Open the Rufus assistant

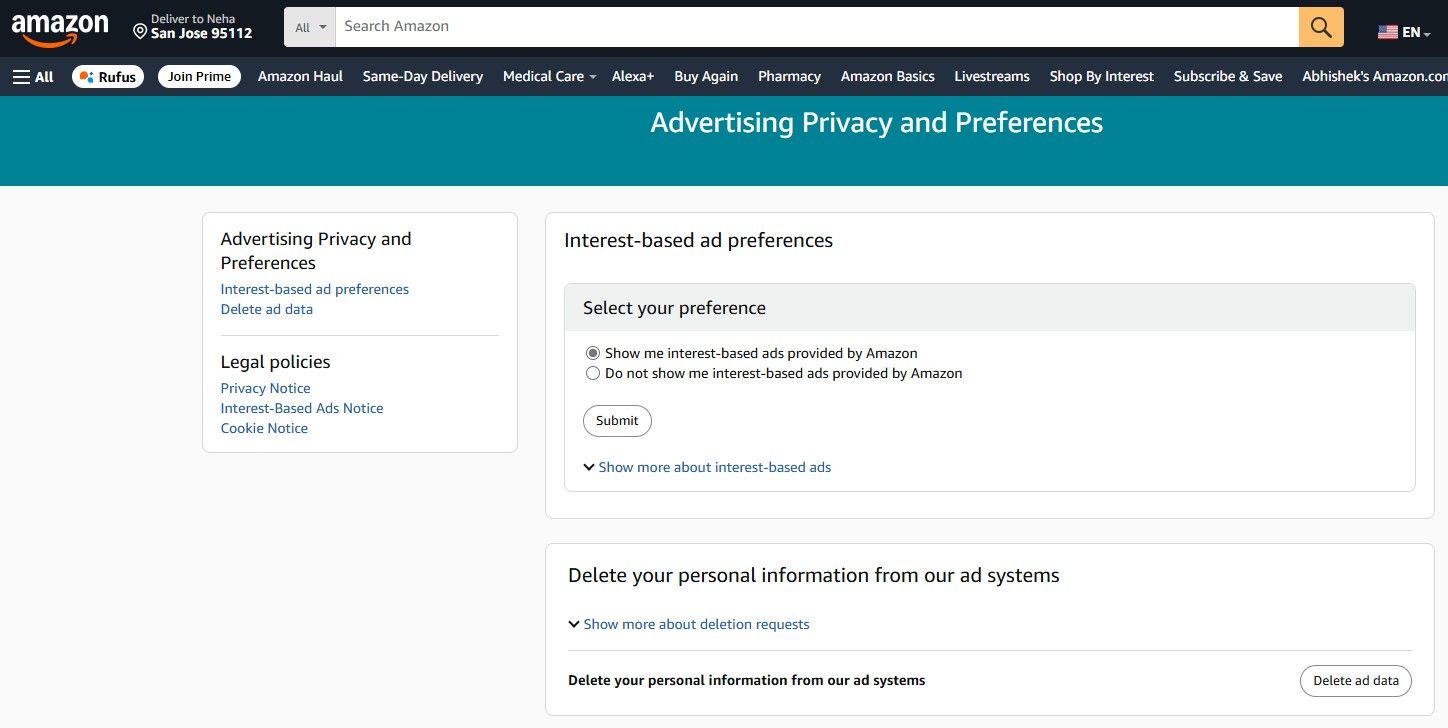point(108,76)
